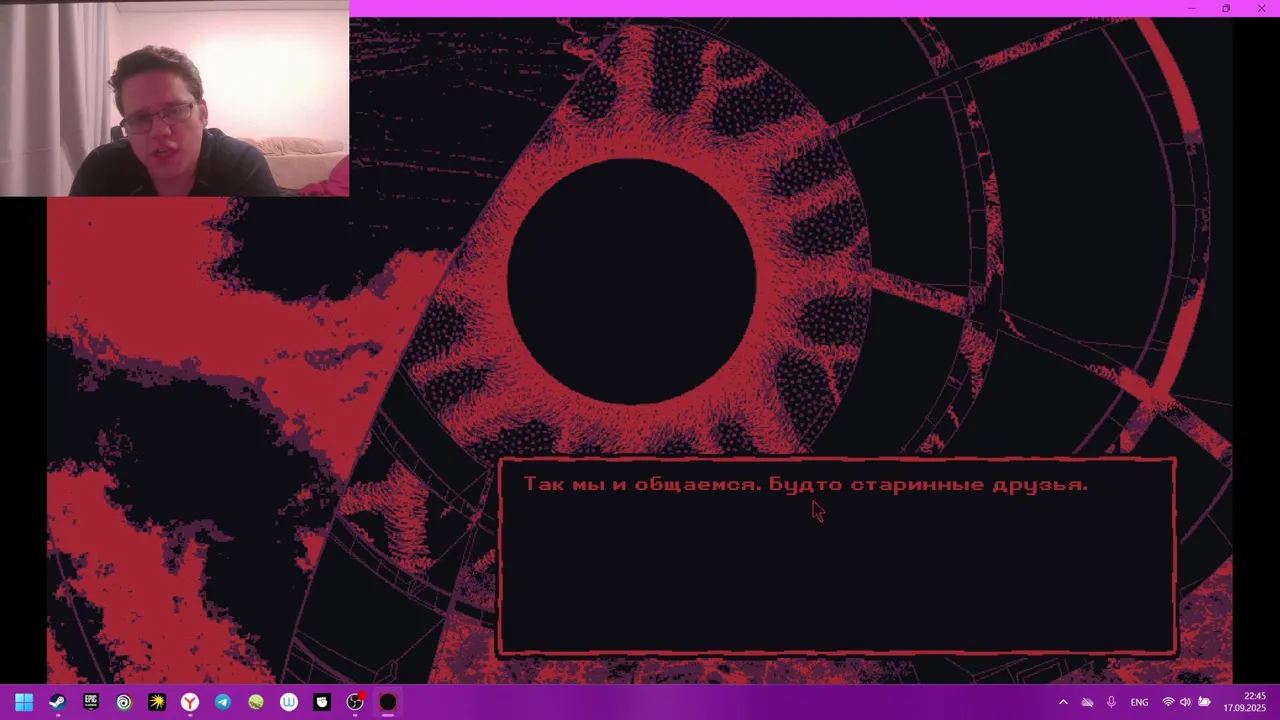This screenshot has width=1280, height=720.
Task: Click inside the red-bordered dialogue box
Action: click(x=837, y=557)
